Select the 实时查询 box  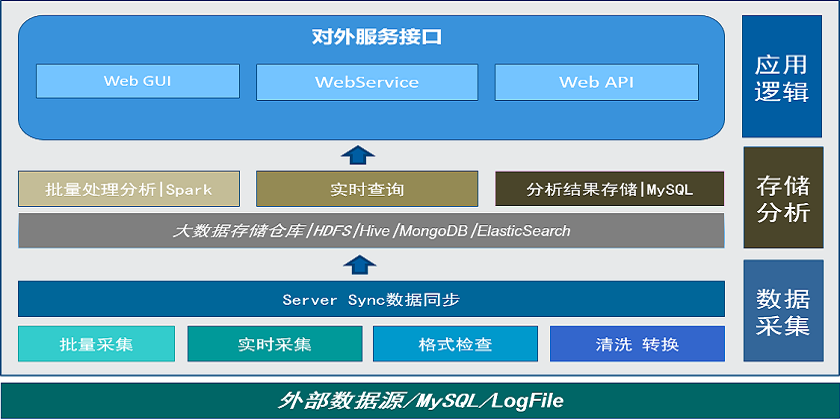pyautogui.click(x=366, y=189)
